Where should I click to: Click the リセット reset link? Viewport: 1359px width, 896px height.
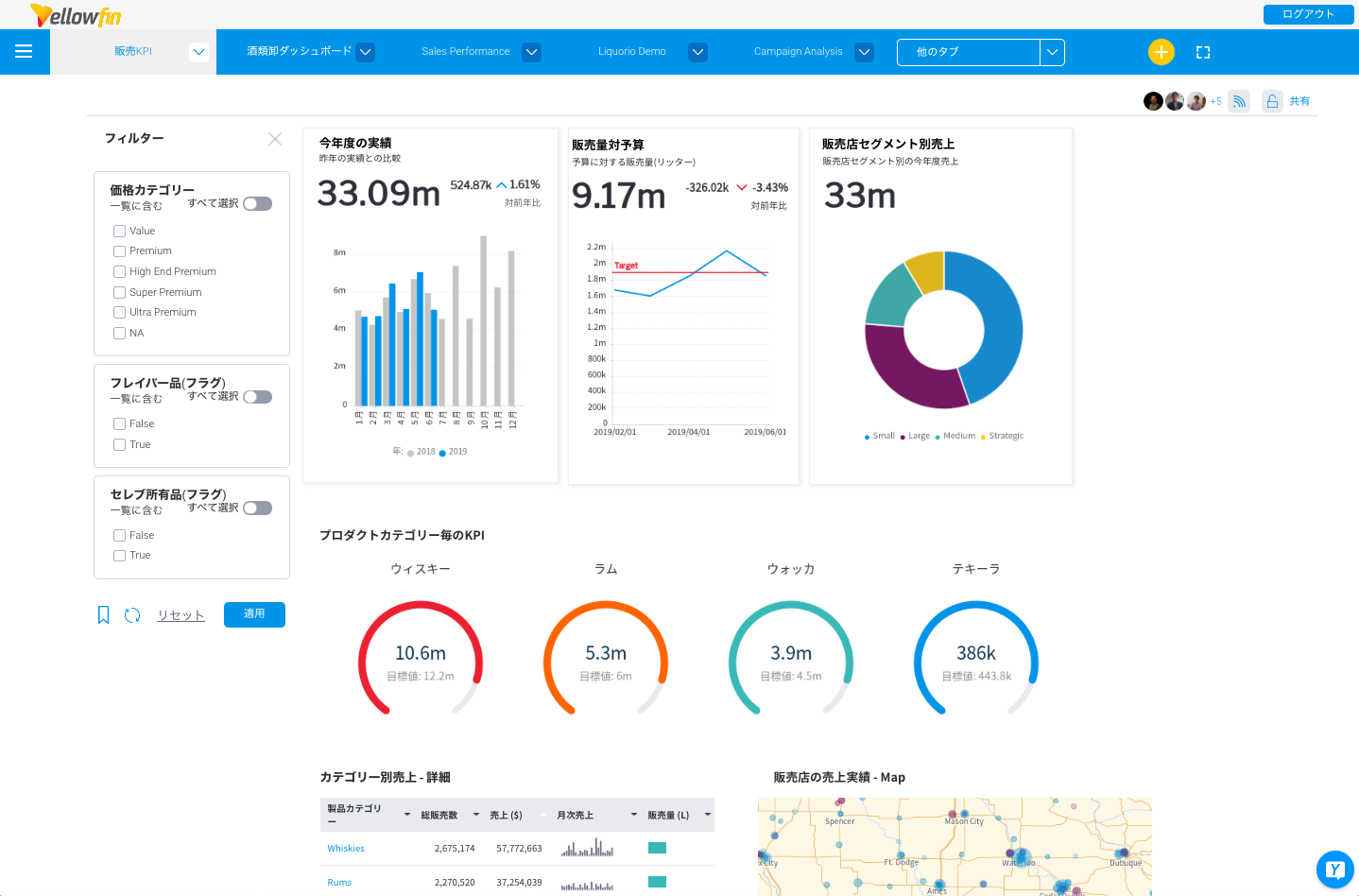(181, 615)
